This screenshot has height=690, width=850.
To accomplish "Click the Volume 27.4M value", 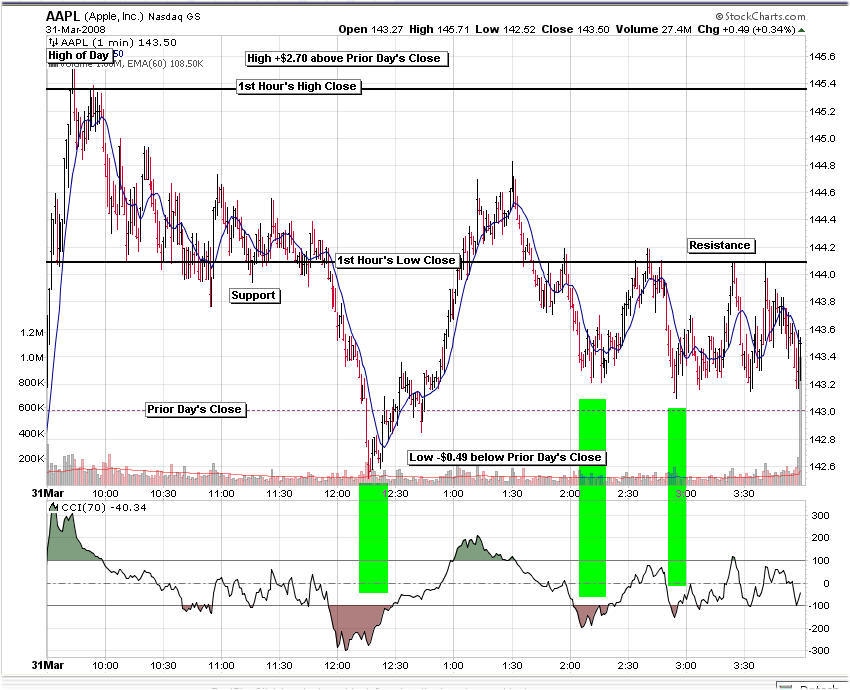I will click(x=653, y=29).
